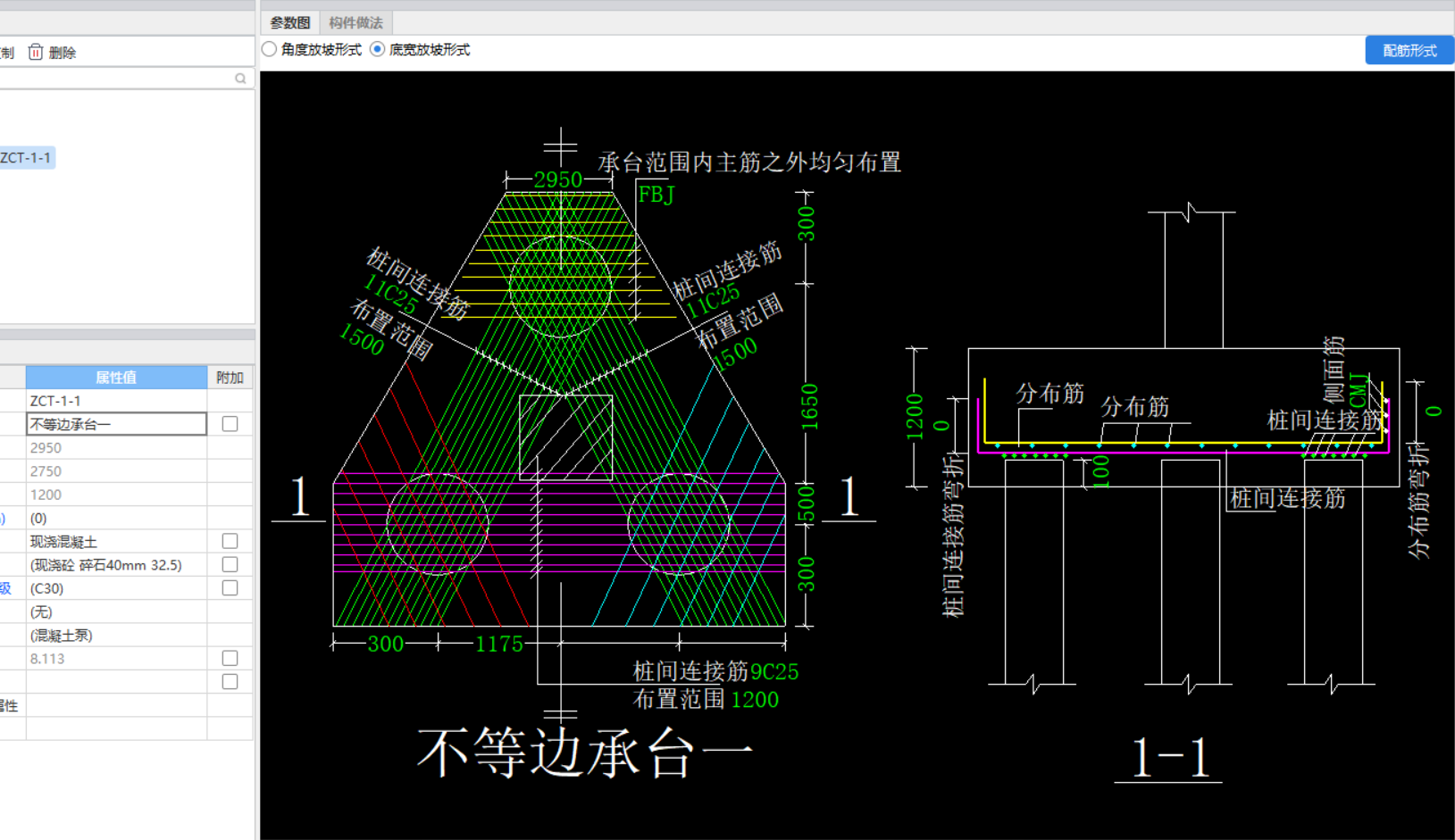Click the (现浇砼 碎石40mm 32.5) cell
Screen dimensions: 1455x840
(x=116, y=565)
